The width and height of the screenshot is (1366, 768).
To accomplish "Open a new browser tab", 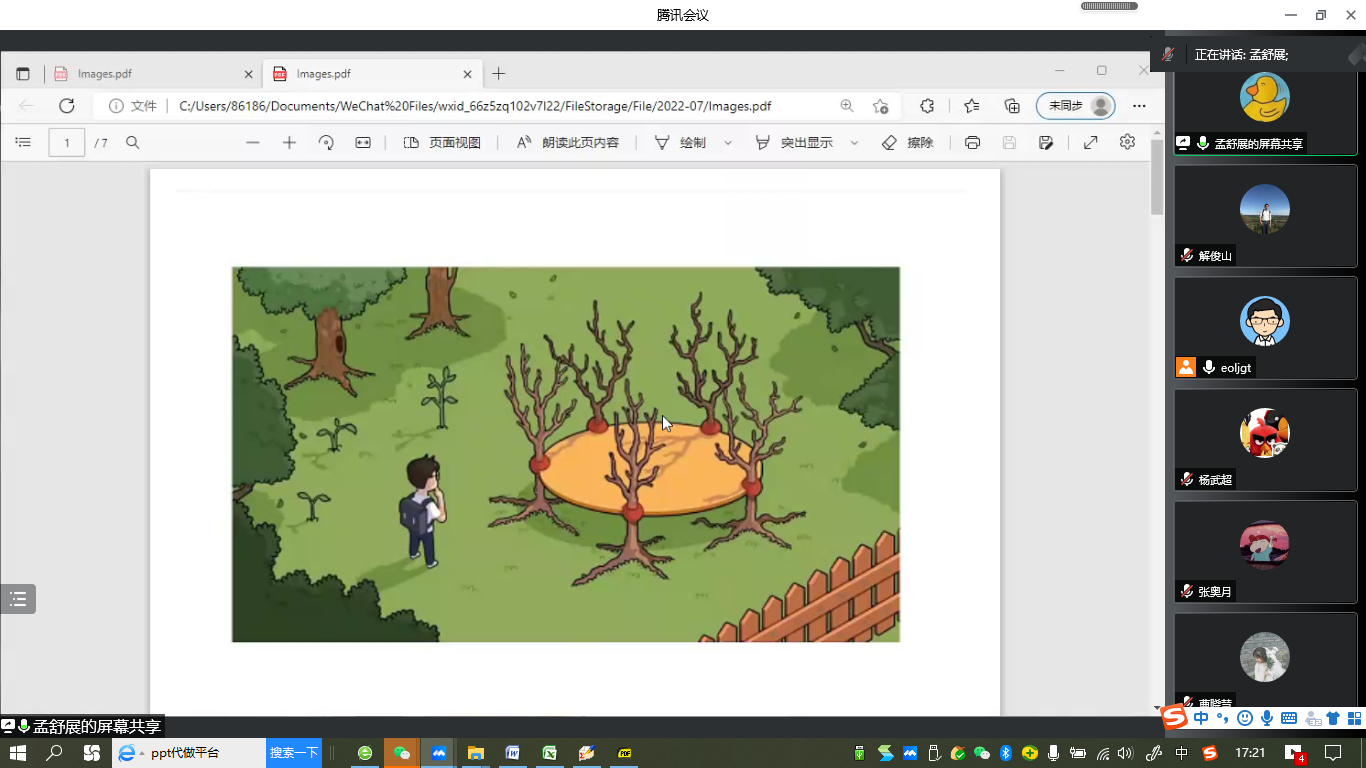I will pyautogui.click(x=499, y=74).
